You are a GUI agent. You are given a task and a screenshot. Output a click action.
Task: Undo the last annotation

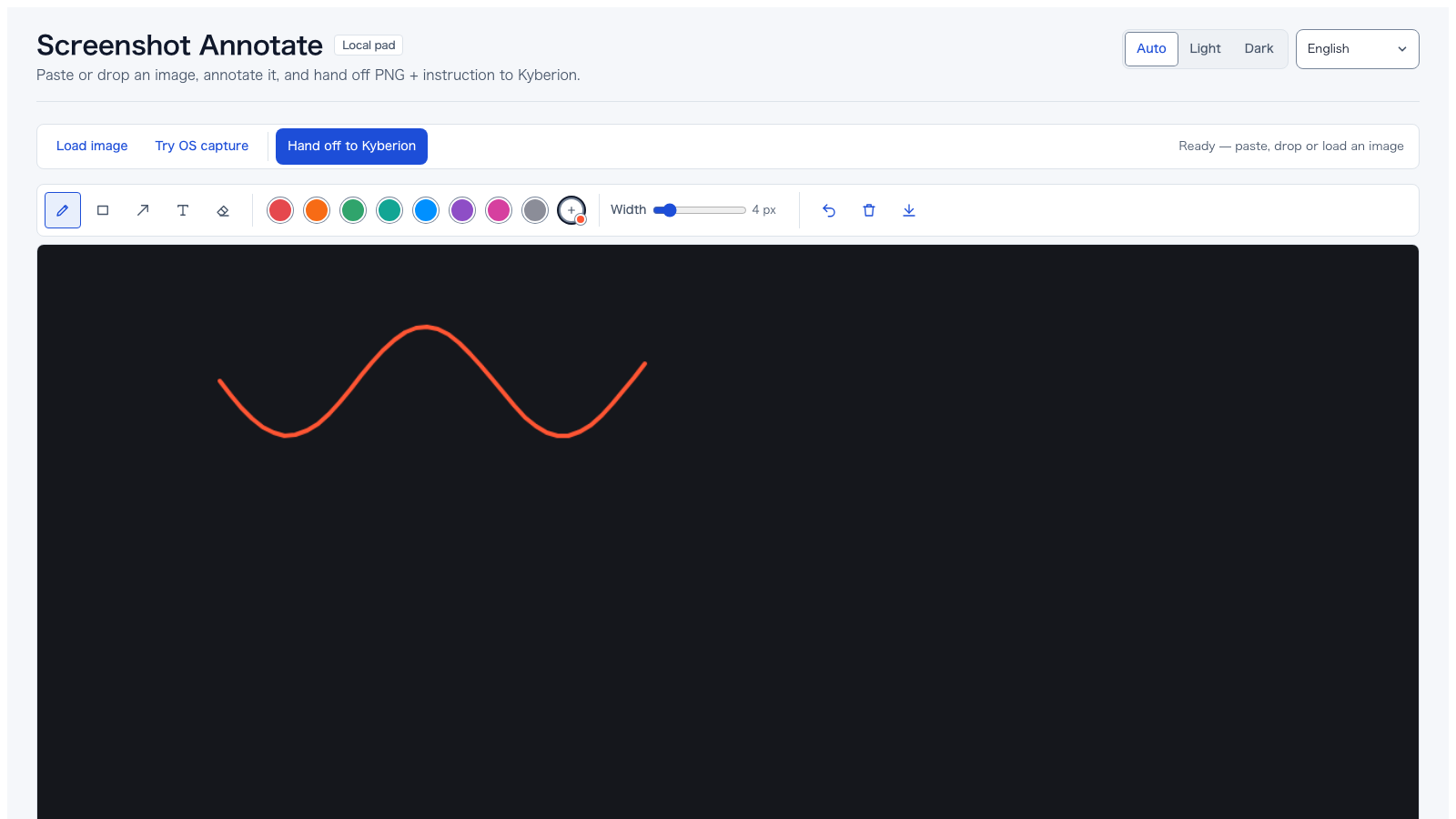pyautogui.click(x=829, y=210)
